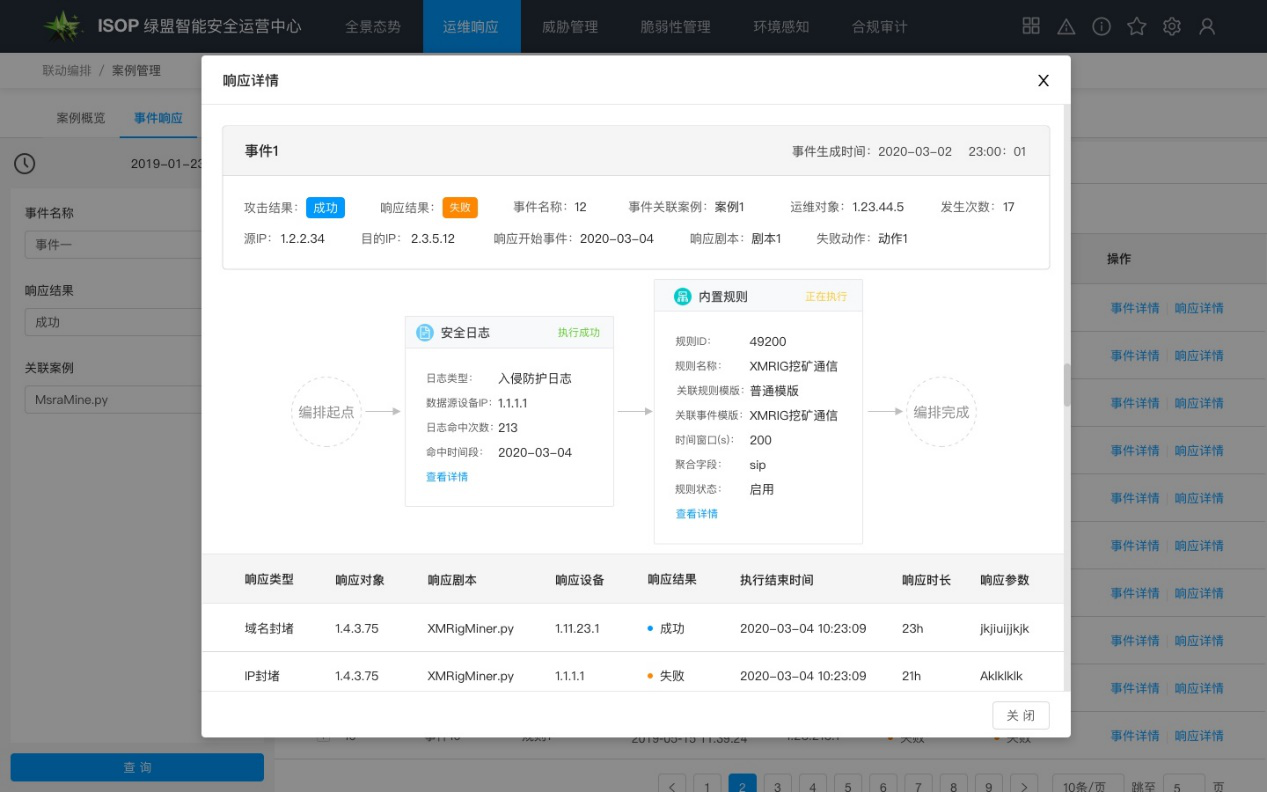Click the 规则名称 value XMRIG挖矿通信

(794, 366)
